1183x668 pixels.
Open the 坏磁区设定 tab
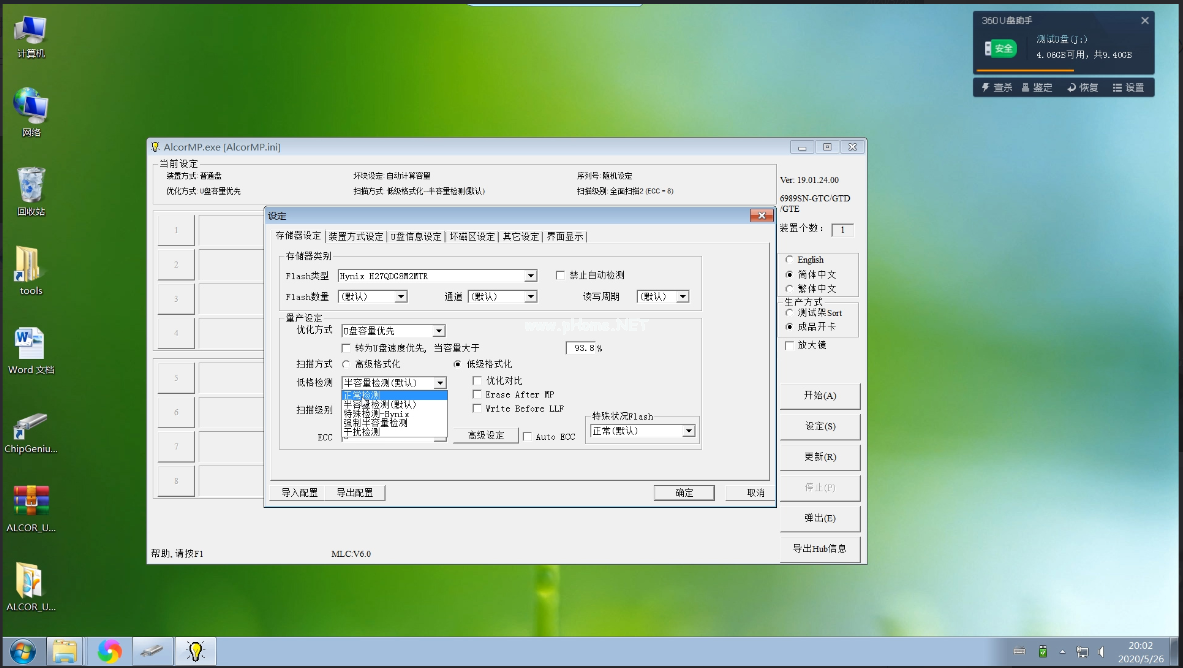coord(472,237)
